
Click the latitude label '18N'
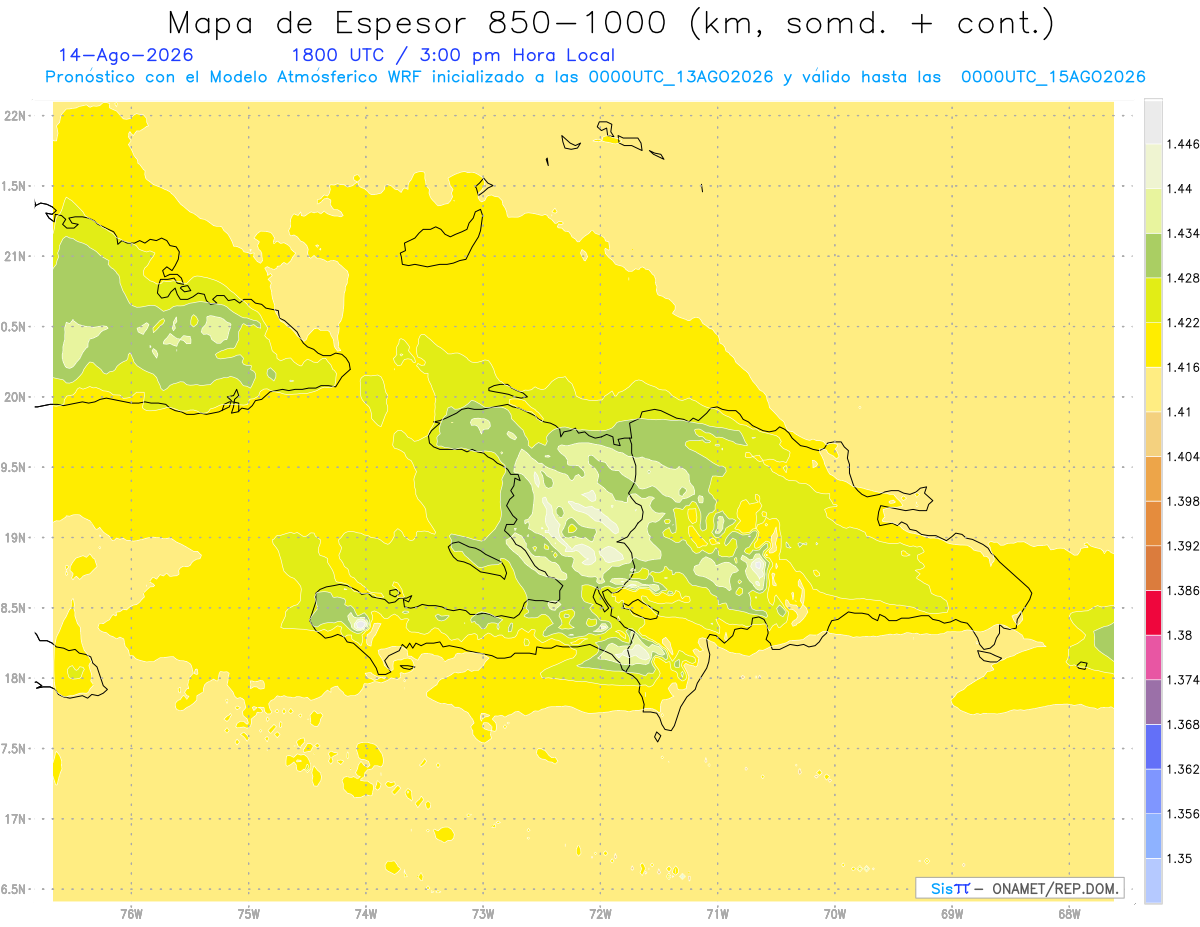pyautogui.click(x=14, y=678)
